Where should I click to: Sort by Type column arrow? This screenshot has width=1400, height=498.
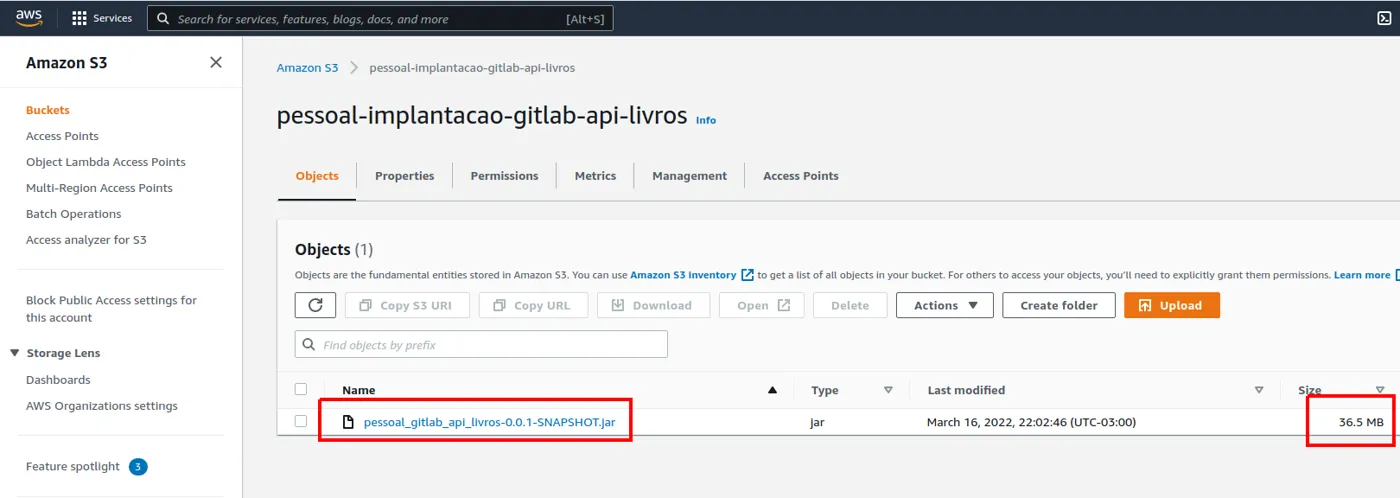pyautogui.click(x=888, y=390)
